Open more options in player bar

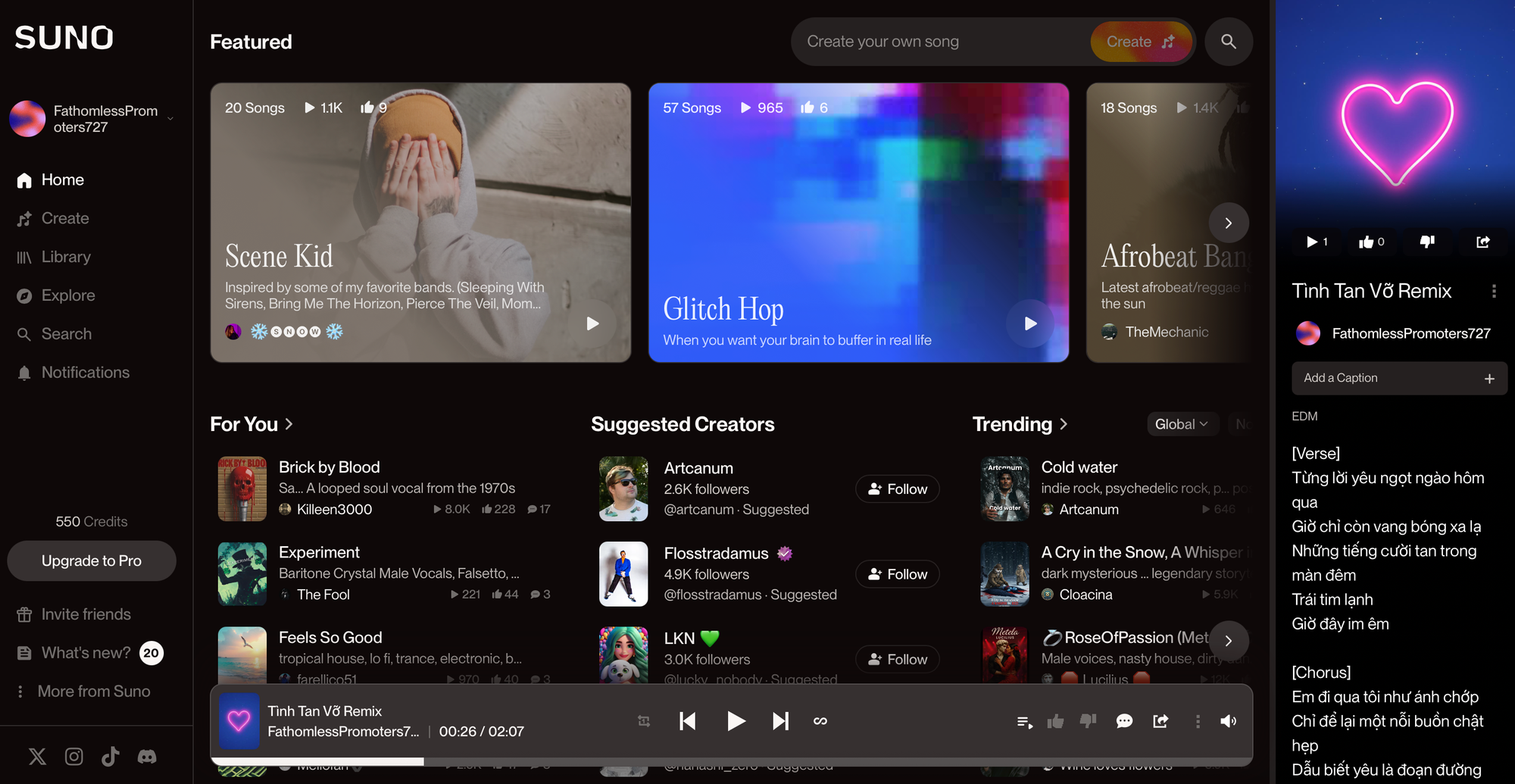[x=1198, y=722]
